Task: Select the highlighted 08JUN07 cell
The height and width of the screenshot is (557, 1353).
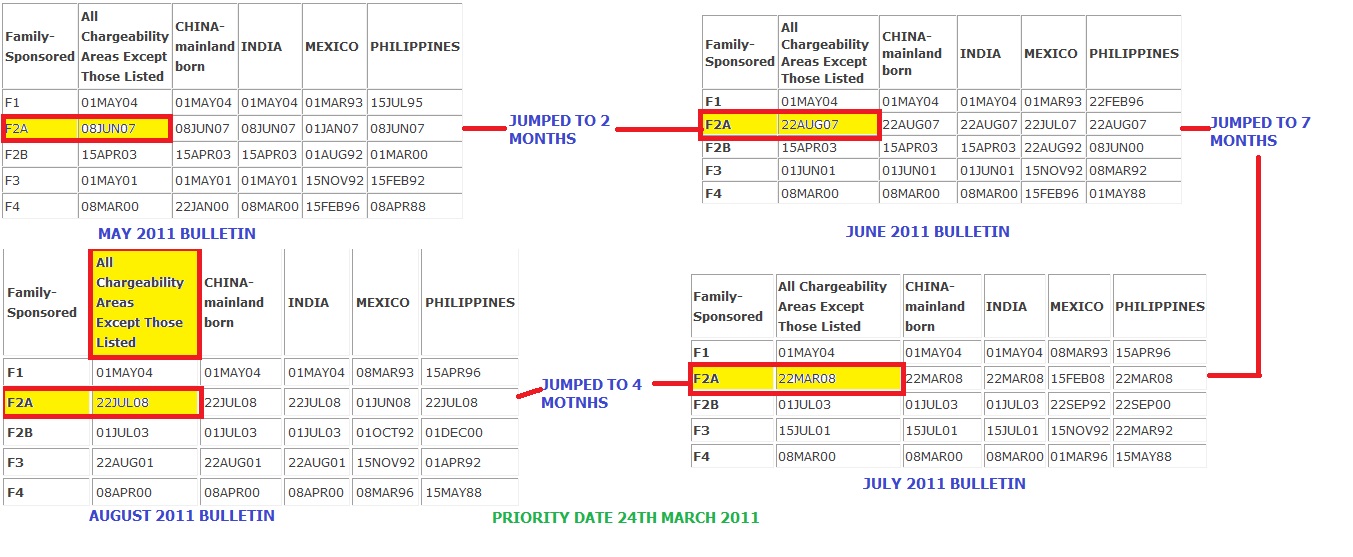Action: click(123, 129)
